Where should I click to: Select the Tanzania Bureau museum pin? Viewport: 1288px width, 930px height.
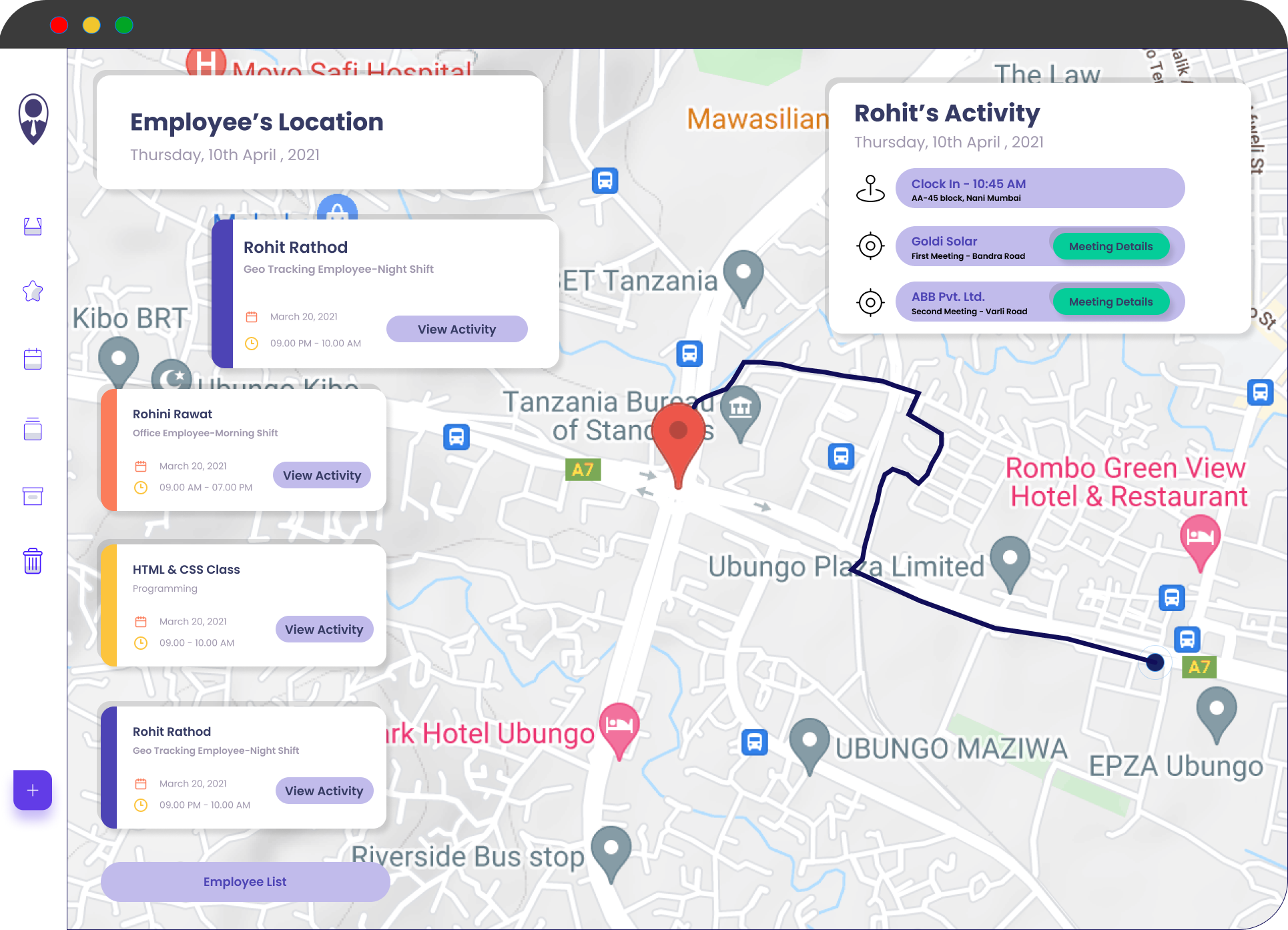pos(741,413)
